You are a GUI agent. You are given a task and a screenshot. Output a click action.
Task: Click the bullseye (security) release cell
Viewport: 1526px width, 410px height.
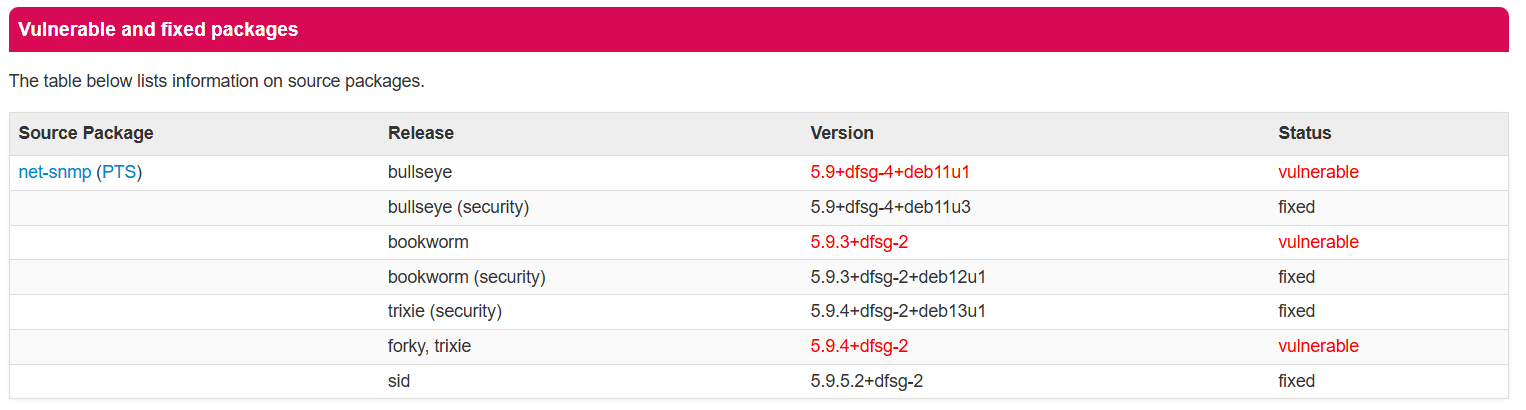coord(458,207)
